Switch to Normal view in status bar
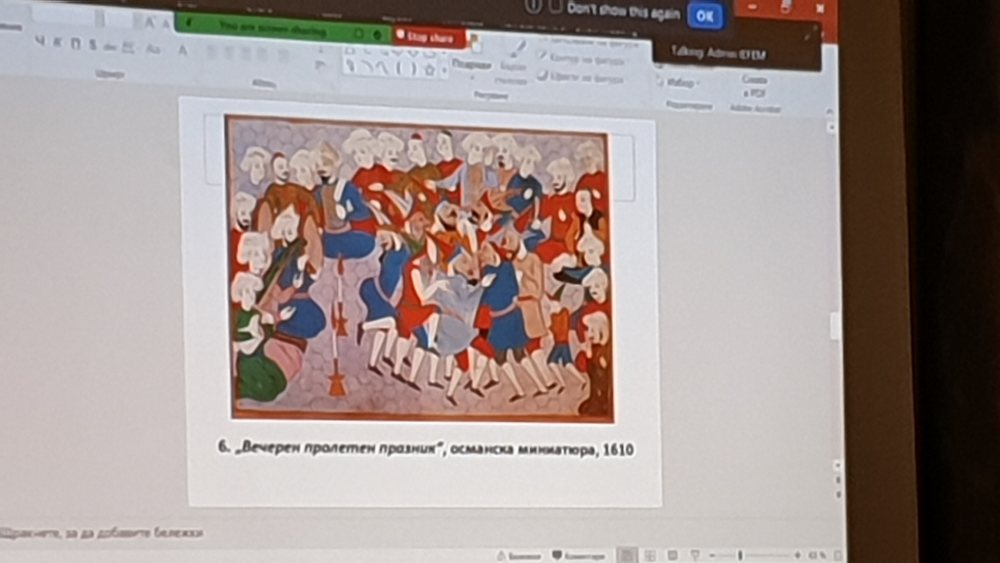The image size is (1000, 563). coord(626,555)
